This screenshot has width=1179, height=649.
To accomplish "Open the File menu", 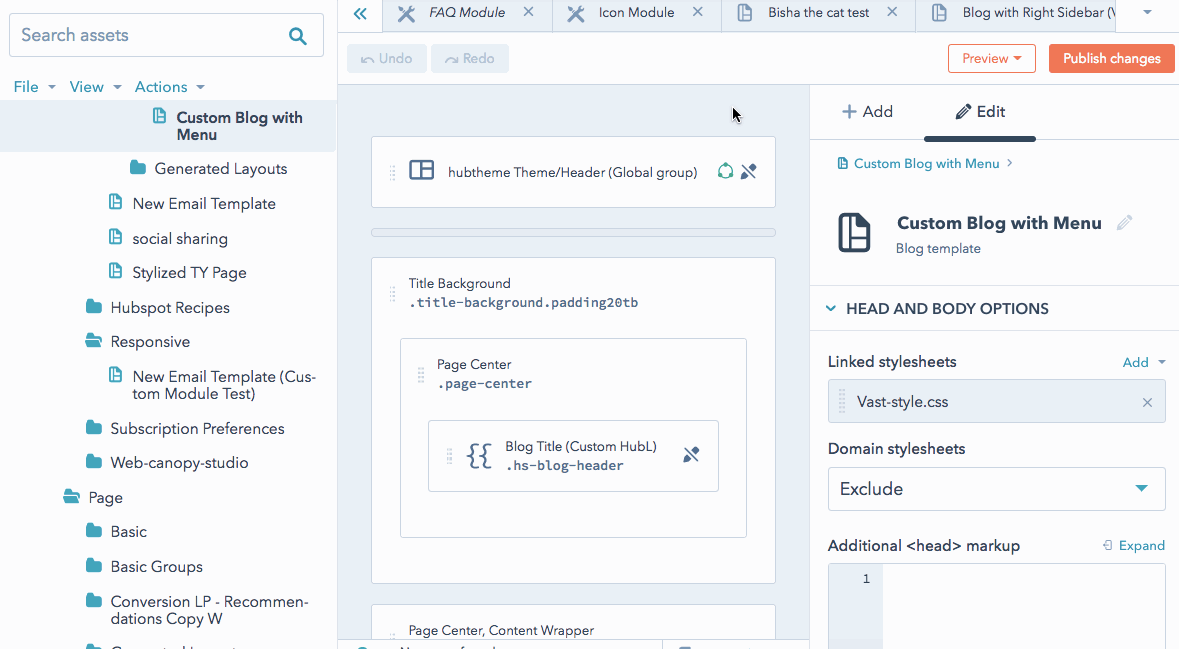I will tap(34, 87).
